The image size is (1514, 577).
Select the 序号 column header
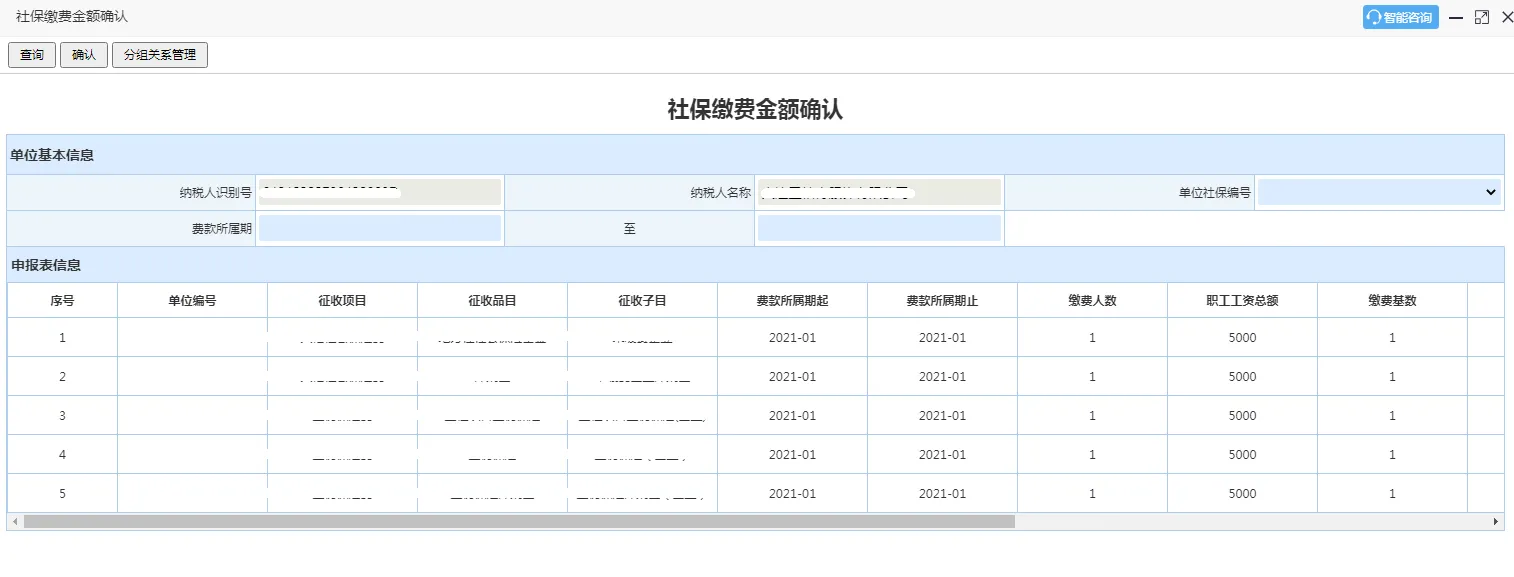point(62,300)
